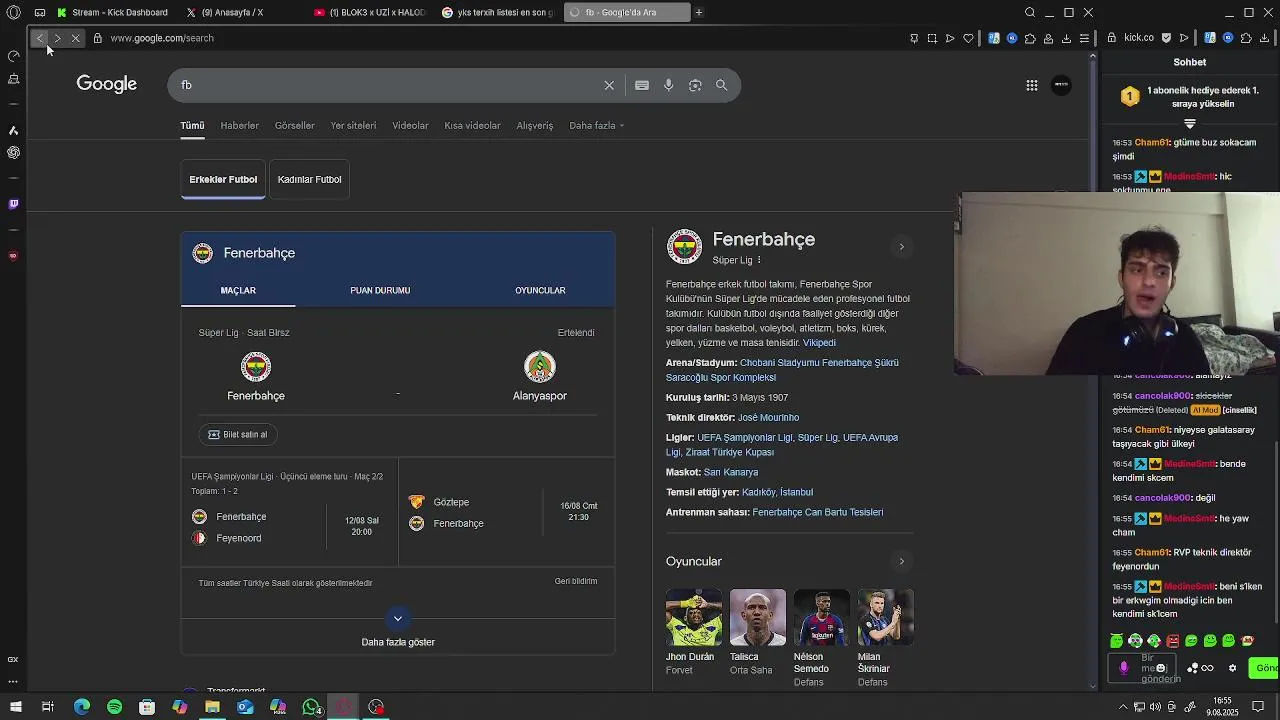
Task: Select the MAÇLAR tab
Action: coord(238,291)
